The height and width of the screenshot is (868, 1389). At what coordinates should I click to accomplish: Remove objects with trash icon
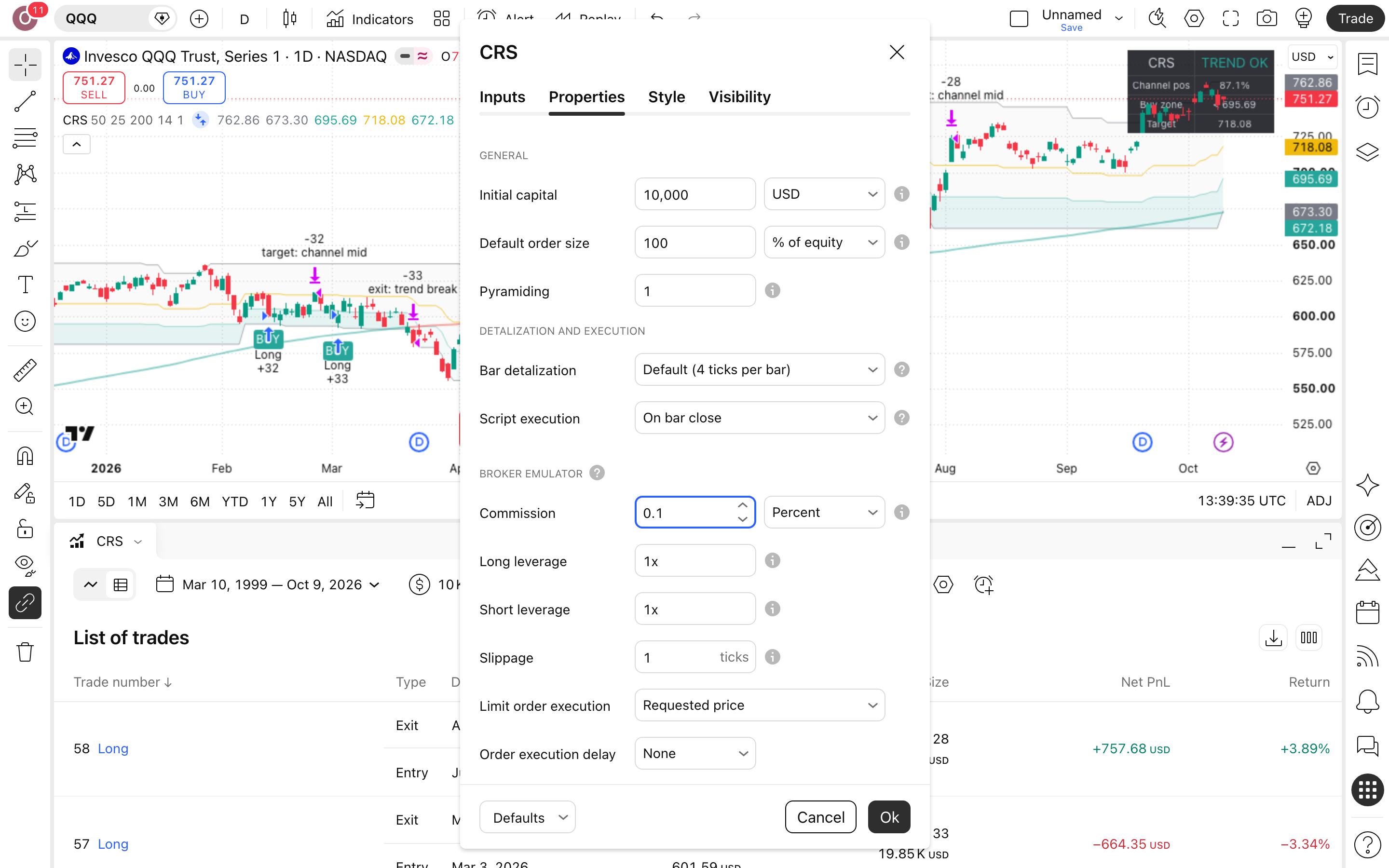(x=25, y=651)
